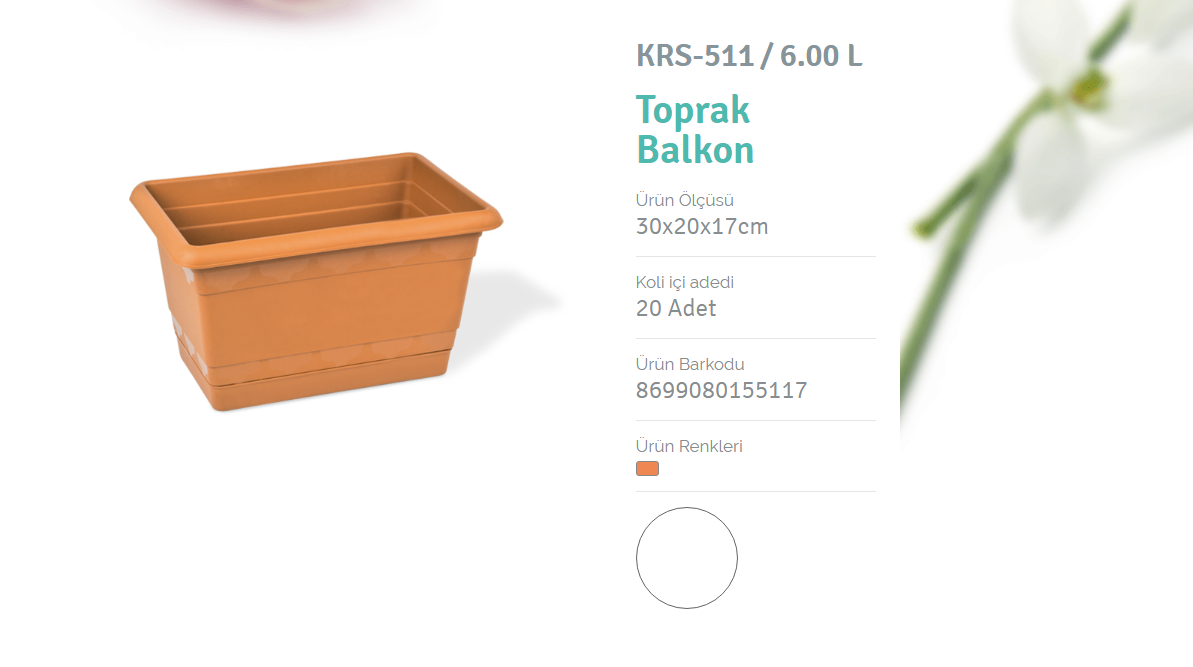
Task: Open the terracotta planter product image
Action: pos(316,281)
